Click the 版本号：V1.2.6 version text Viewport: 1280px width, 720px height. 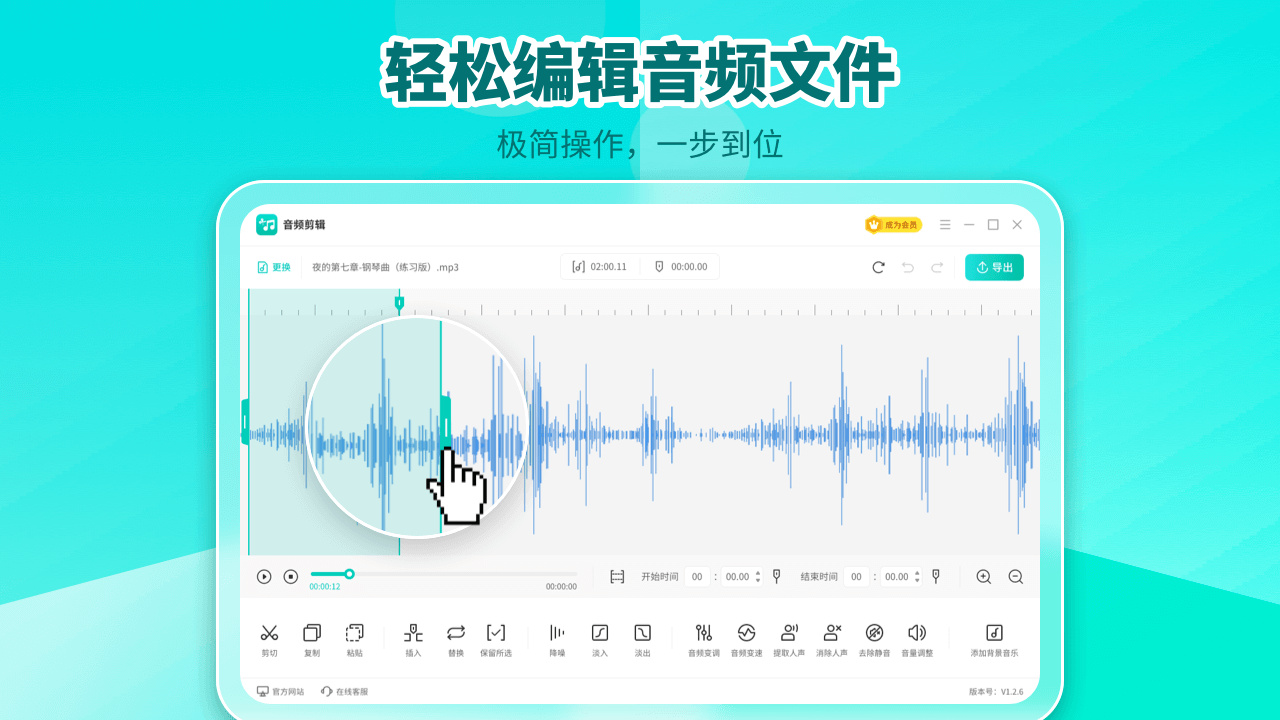coord(996,691)
